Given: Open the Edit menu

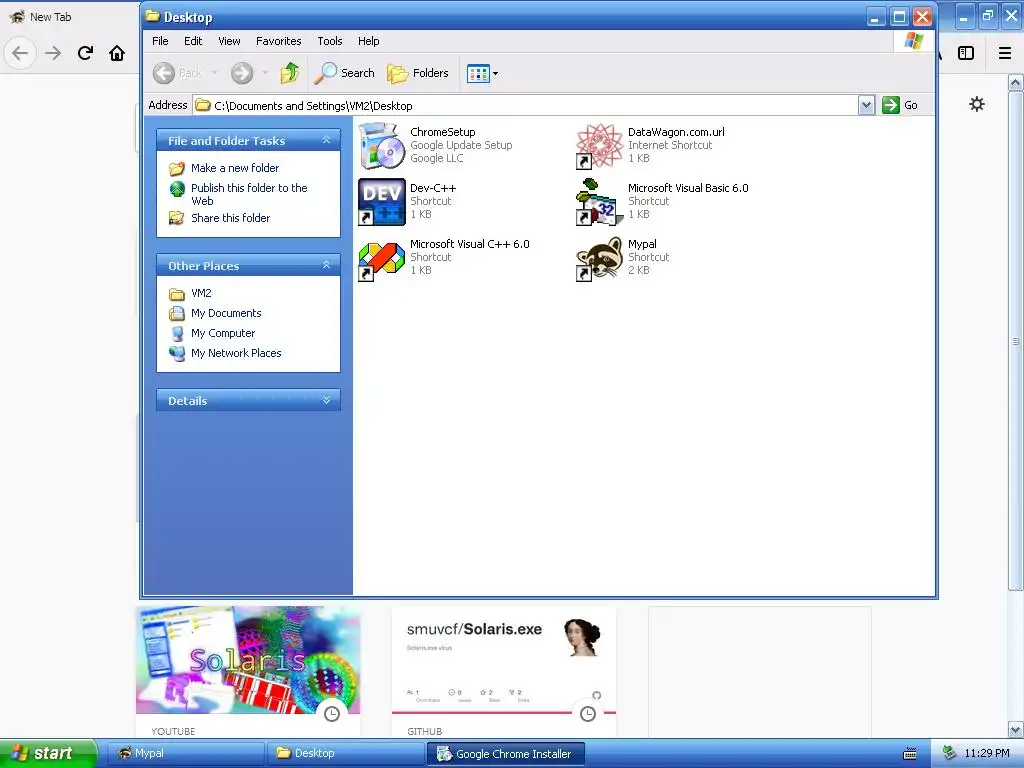Looking at the screenshot, I should 193,41.
